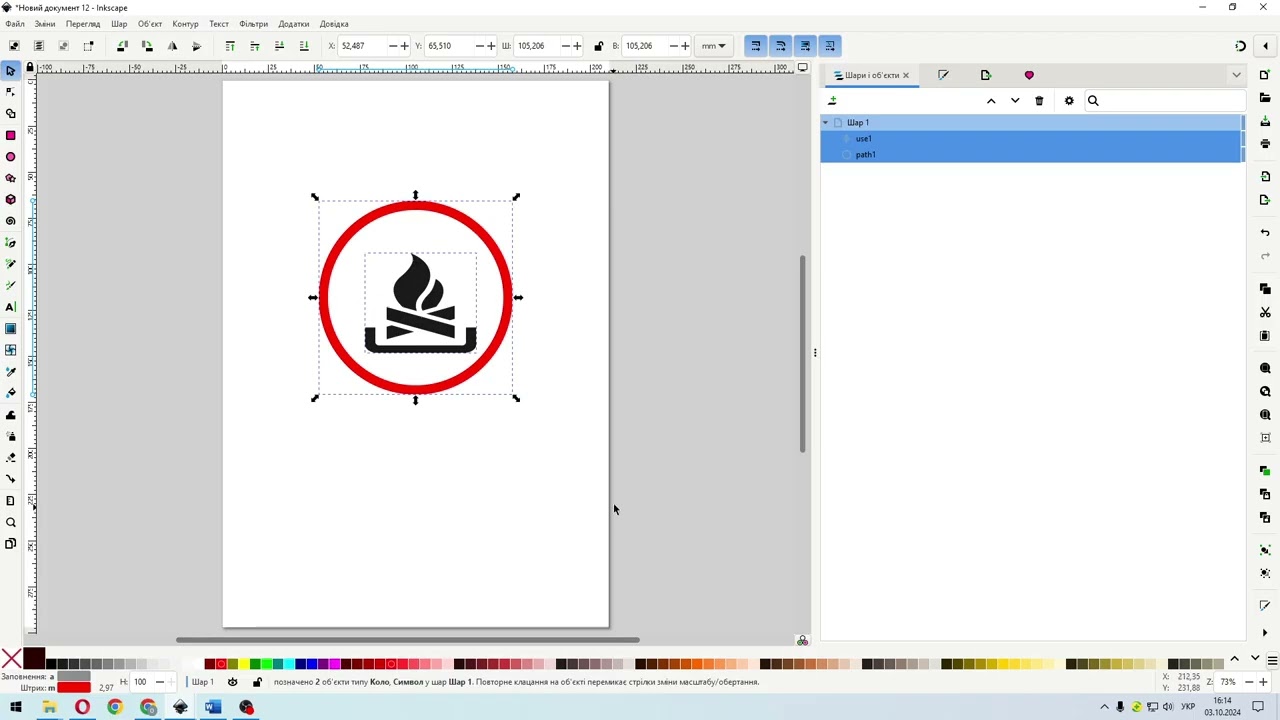Open the Зміни menu
Screen dimensions: 1280x720
(x=45, y=24)
